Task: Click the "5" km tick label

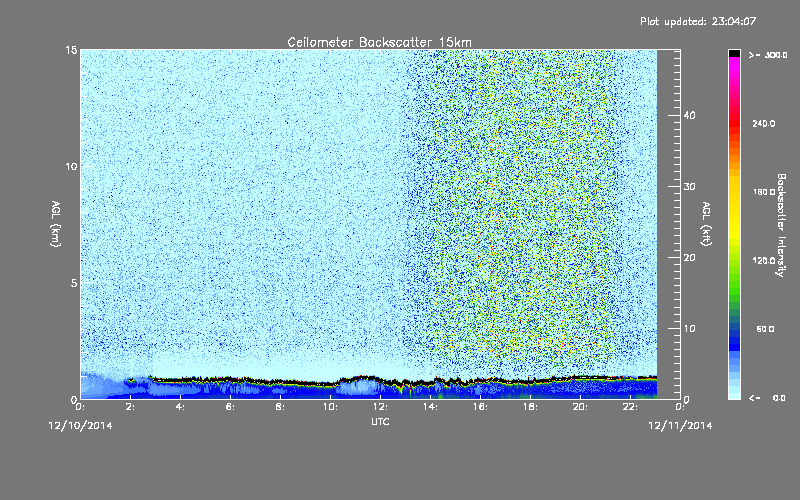Action: coord(74,283)
